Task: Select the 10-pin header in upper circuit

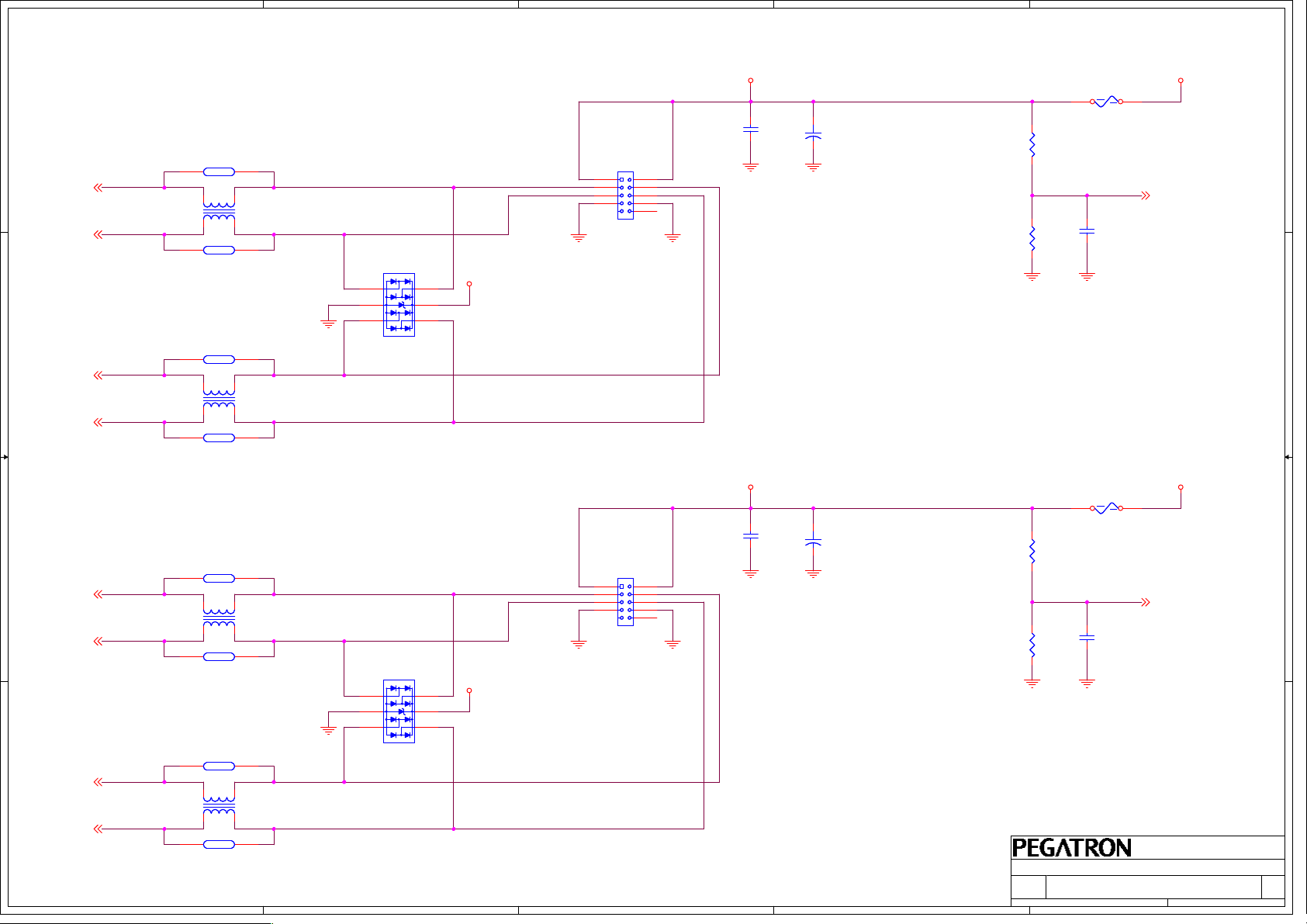Action: coord(625,196)
